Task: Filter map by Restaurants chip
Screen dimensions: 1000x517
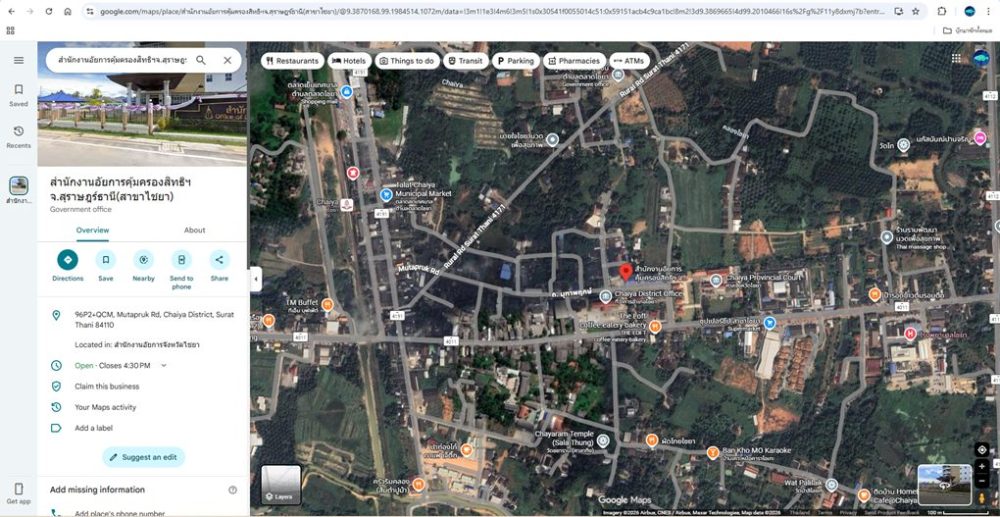Action: [x=291, y=61]
